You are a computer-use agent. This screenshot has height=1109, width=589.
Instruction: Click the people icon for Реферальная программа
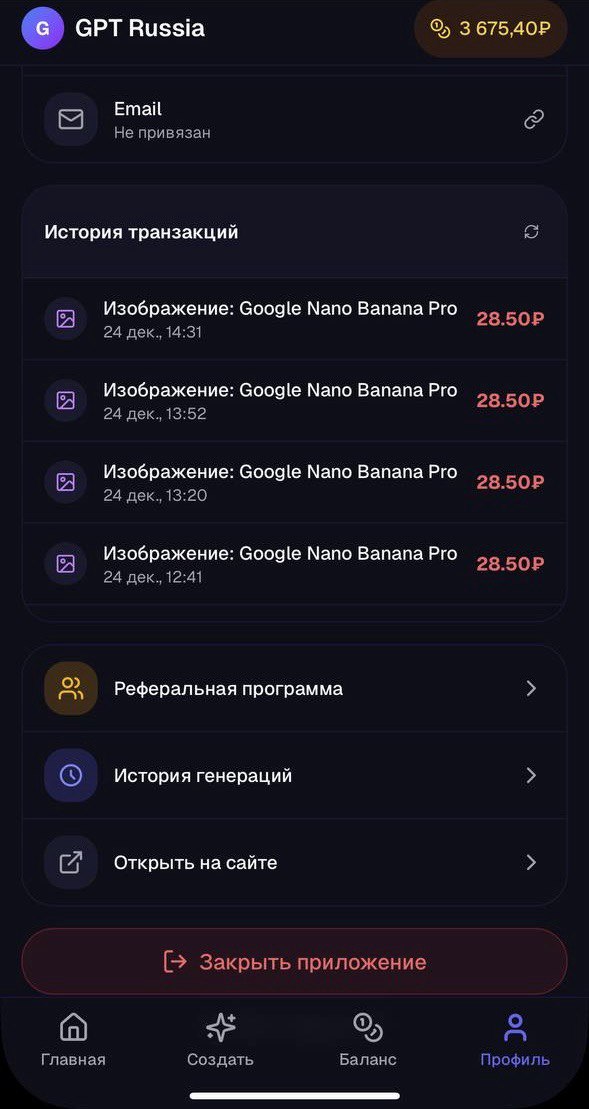(70, 688)
